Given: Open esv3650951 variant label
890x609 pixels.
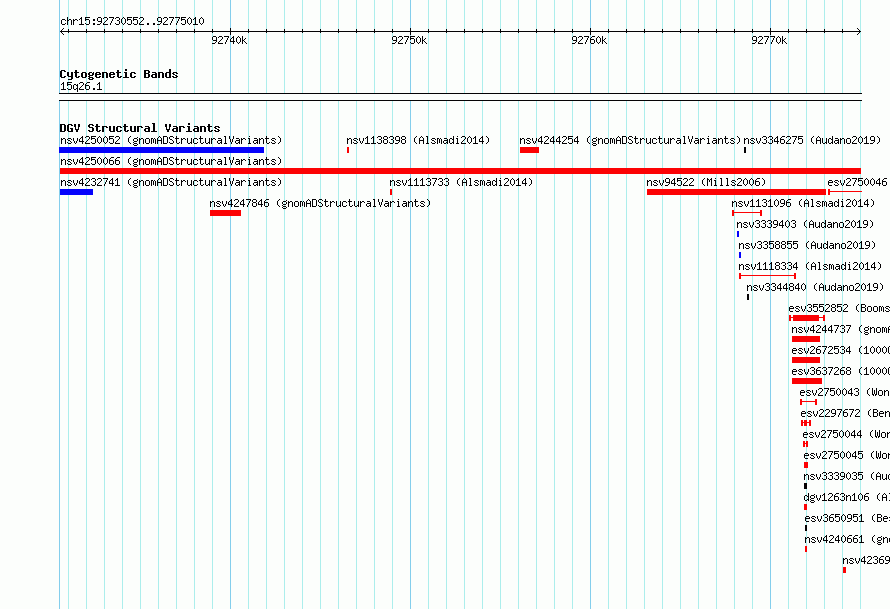Looking at the screenshot, I should [x=847, y=518].
